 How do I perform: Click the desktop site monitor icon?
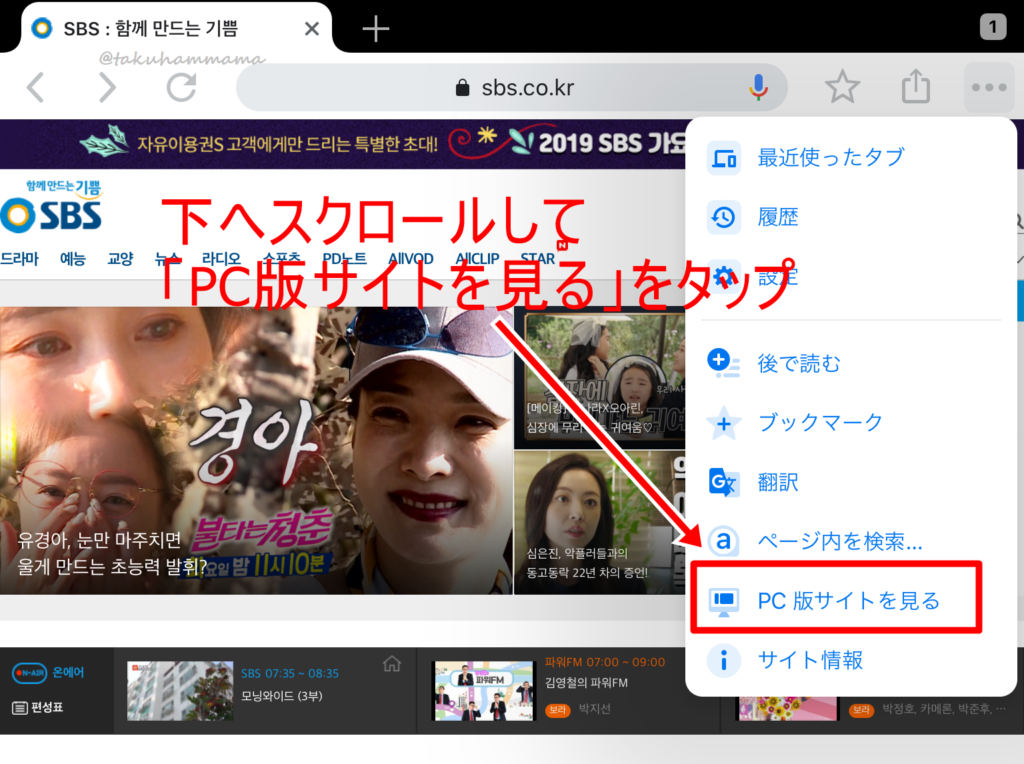[x=724, y=601]
